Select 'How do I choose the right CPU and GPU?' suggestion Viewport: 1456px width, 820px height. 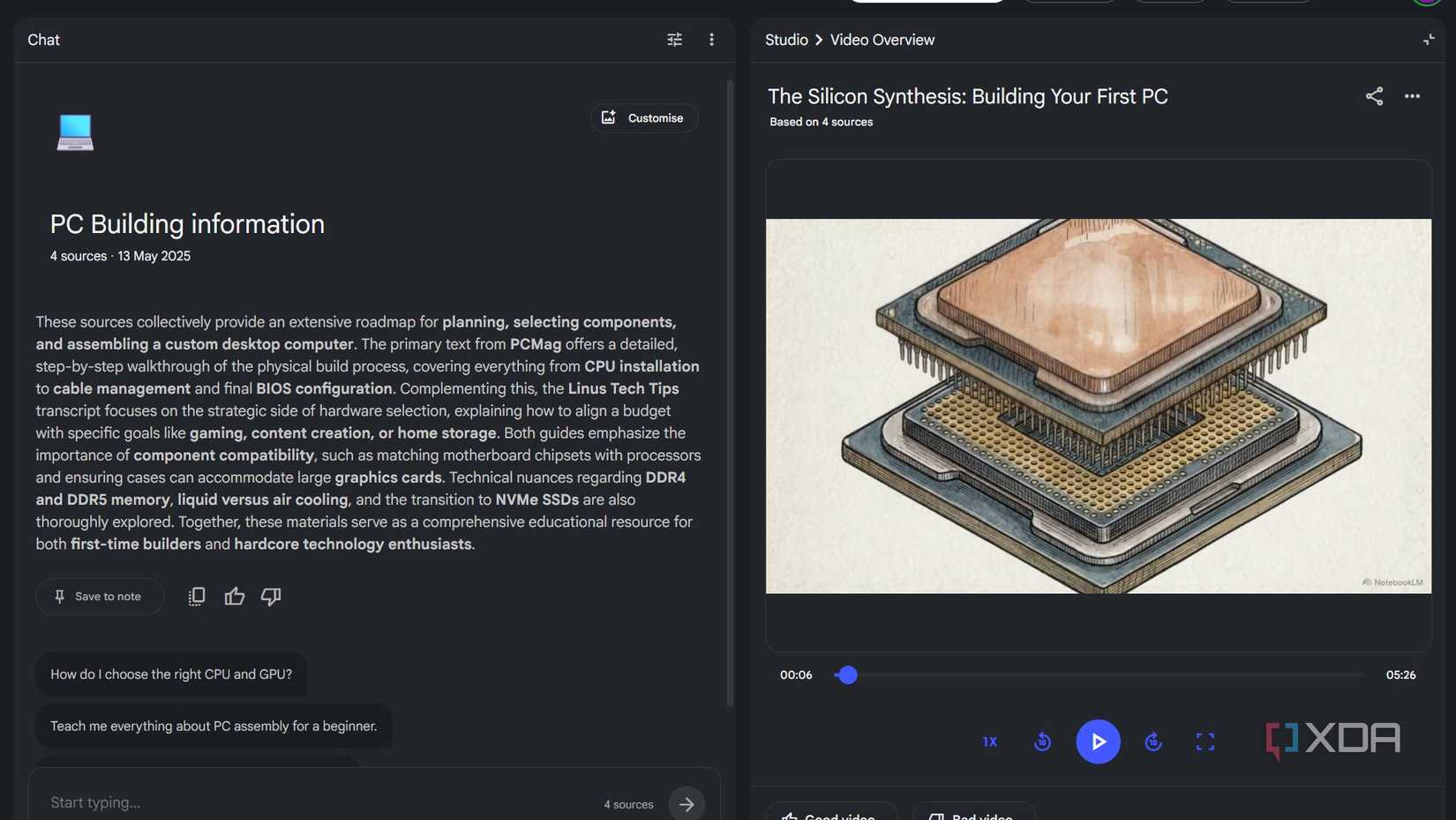point(171,674)
